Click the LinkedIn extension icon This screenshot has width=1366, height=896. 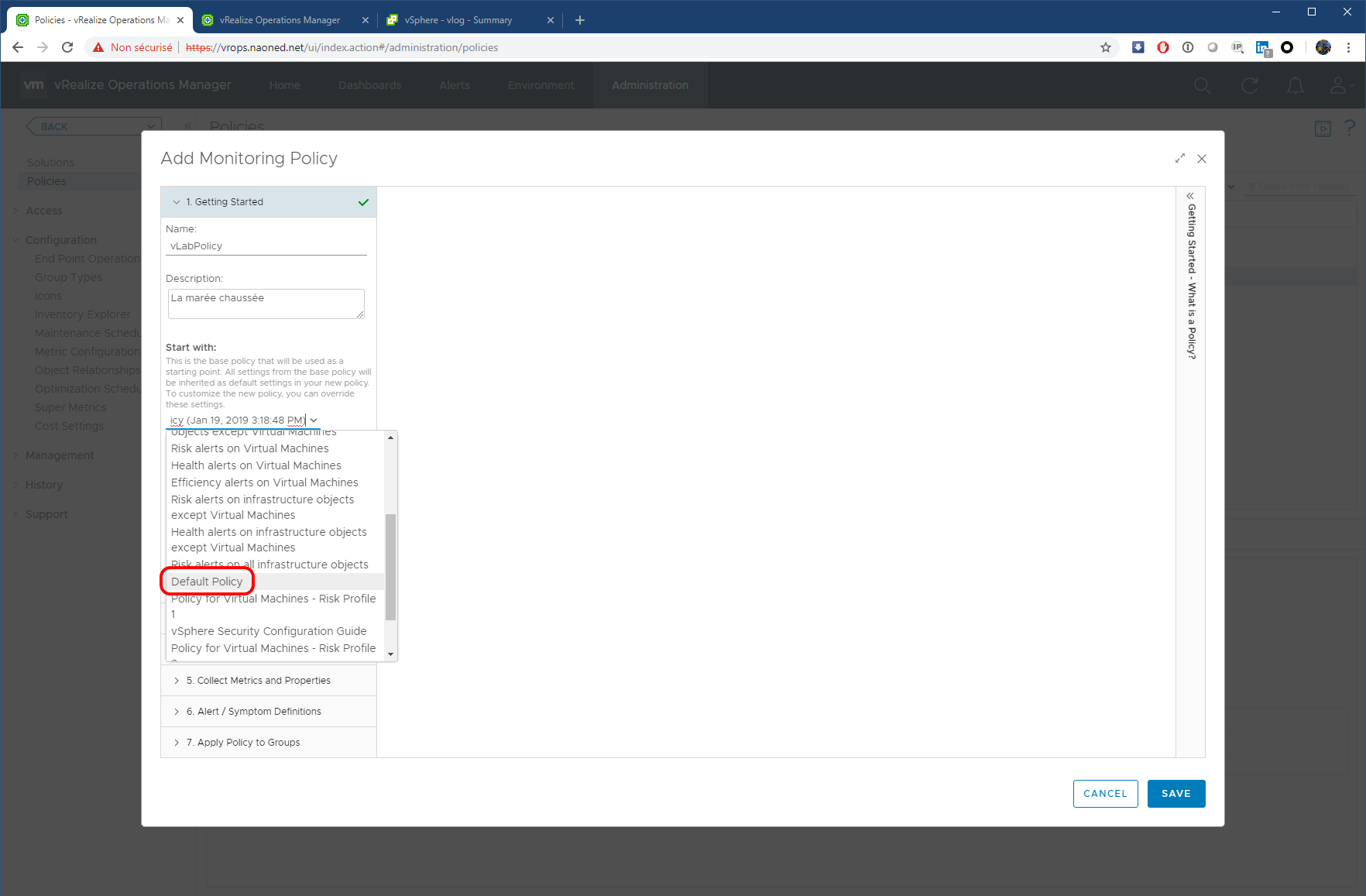[x=1262, y=47]
